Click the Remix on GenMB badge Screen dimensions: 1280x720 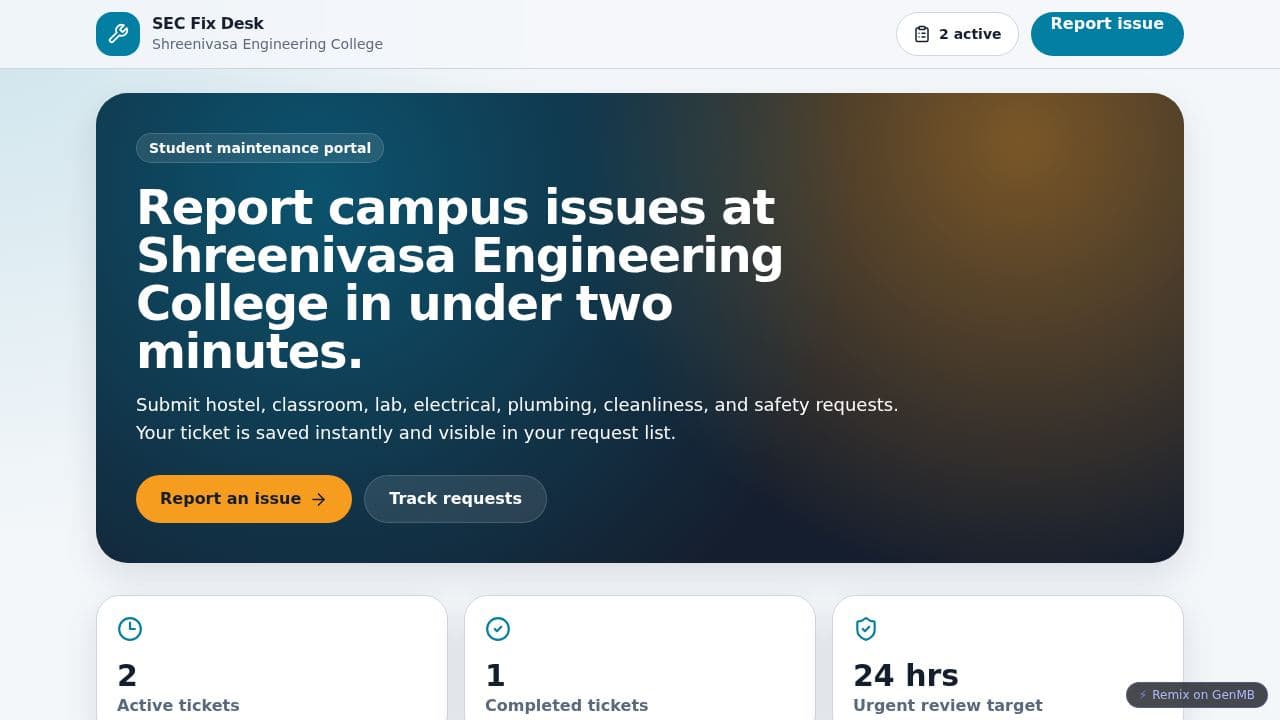click(1197, 695)
